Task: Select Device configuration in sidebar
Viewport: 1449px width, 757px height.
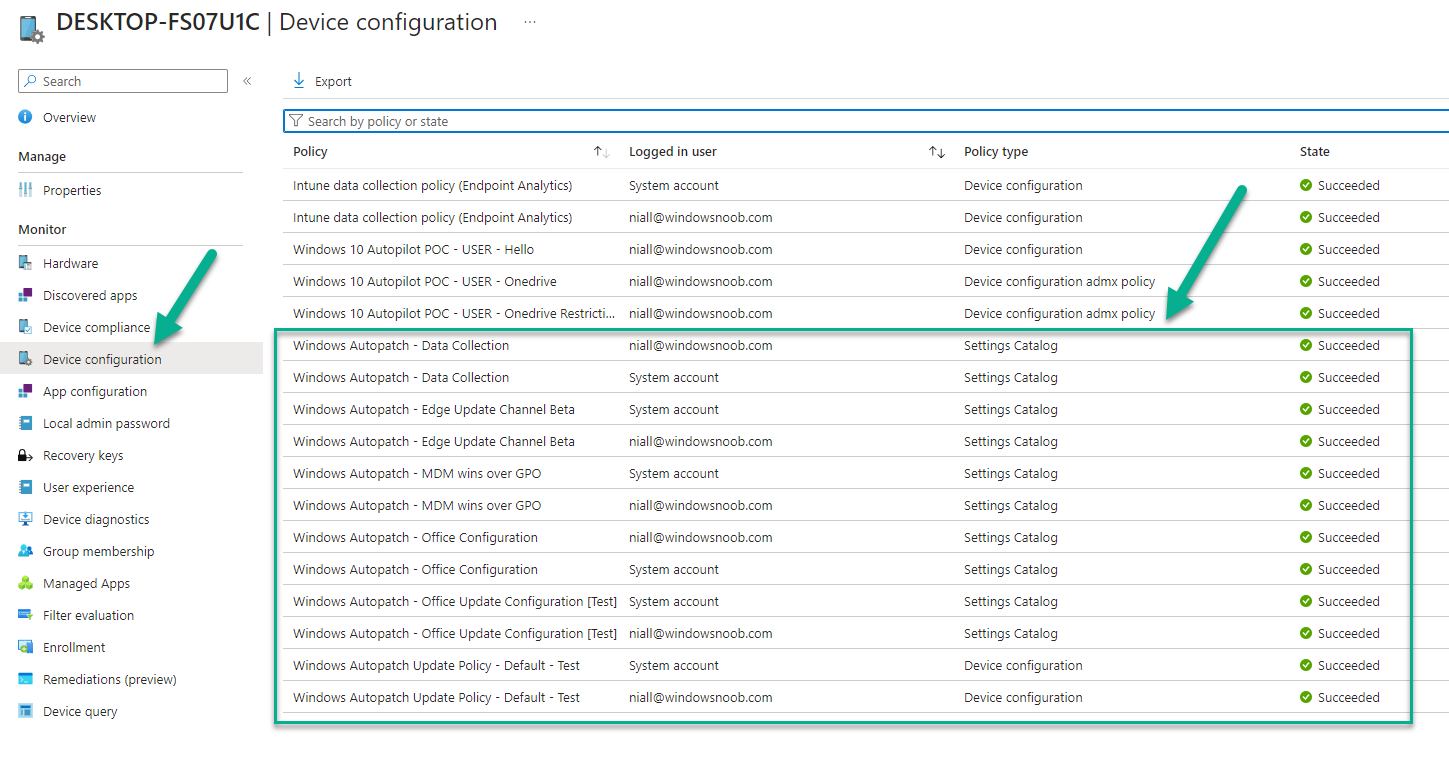Action: click(x=102, y=359)
